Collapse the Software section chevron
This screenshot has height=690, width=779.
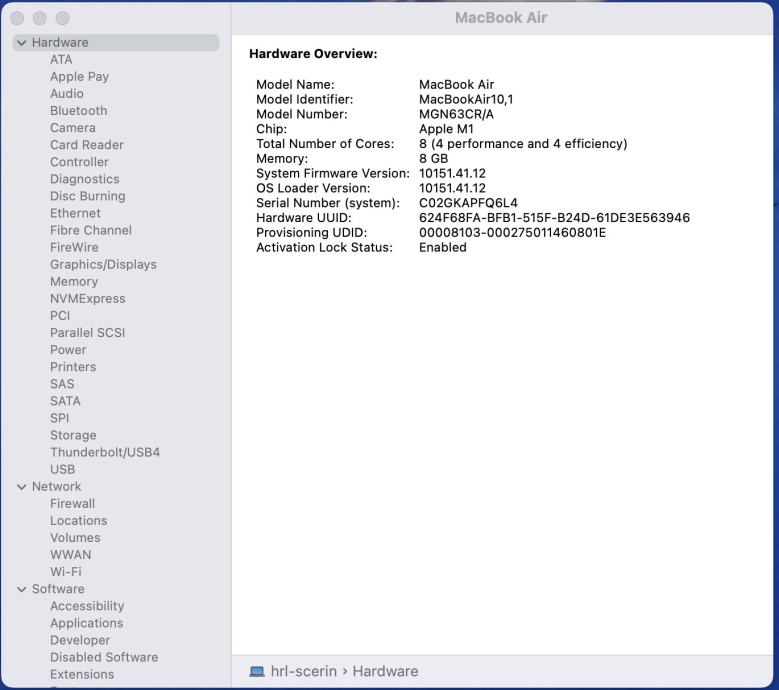21,589
